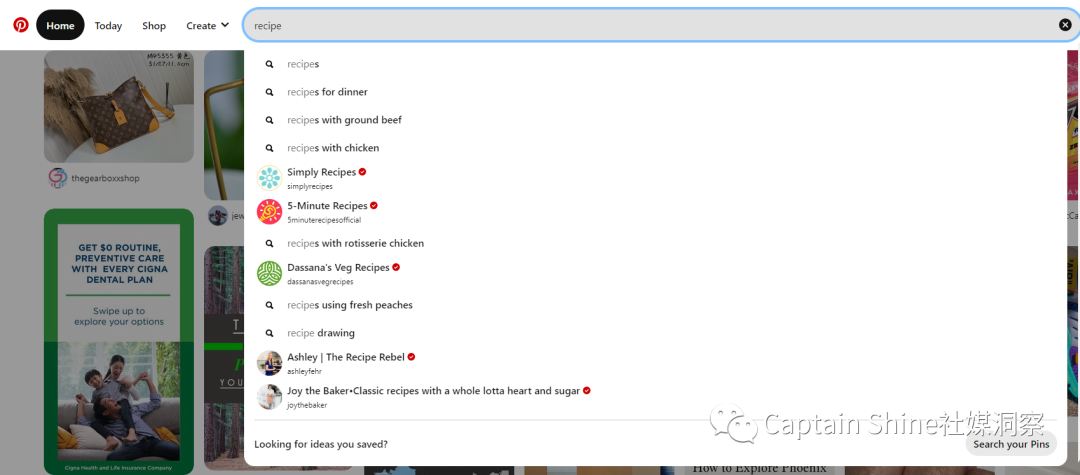Select "recipes for dinner" suggestion
Image resolution: width=1080 pixels, height=475 pixels.
327,92
